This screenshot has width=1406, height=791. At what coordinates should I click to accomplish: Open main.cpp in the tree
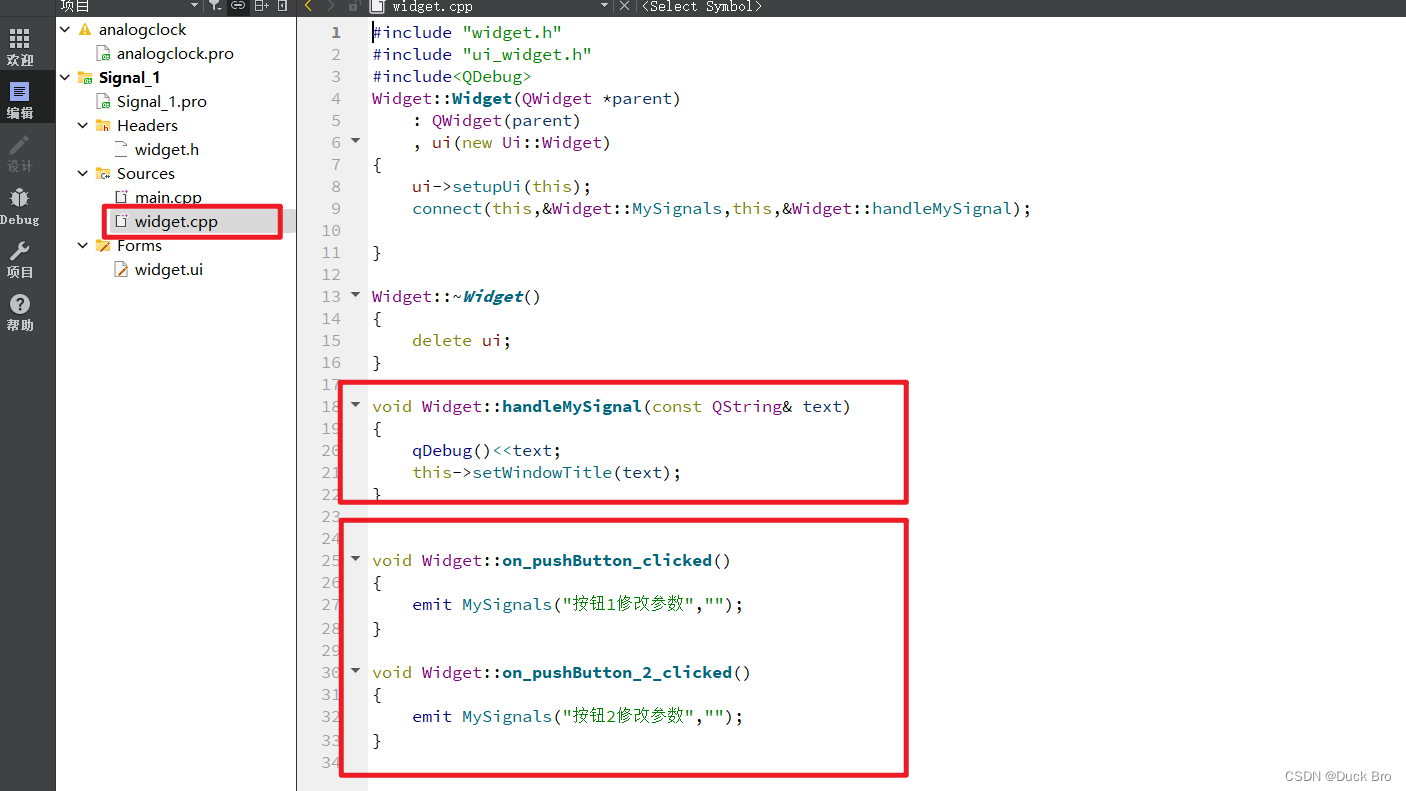click(168, 197)
